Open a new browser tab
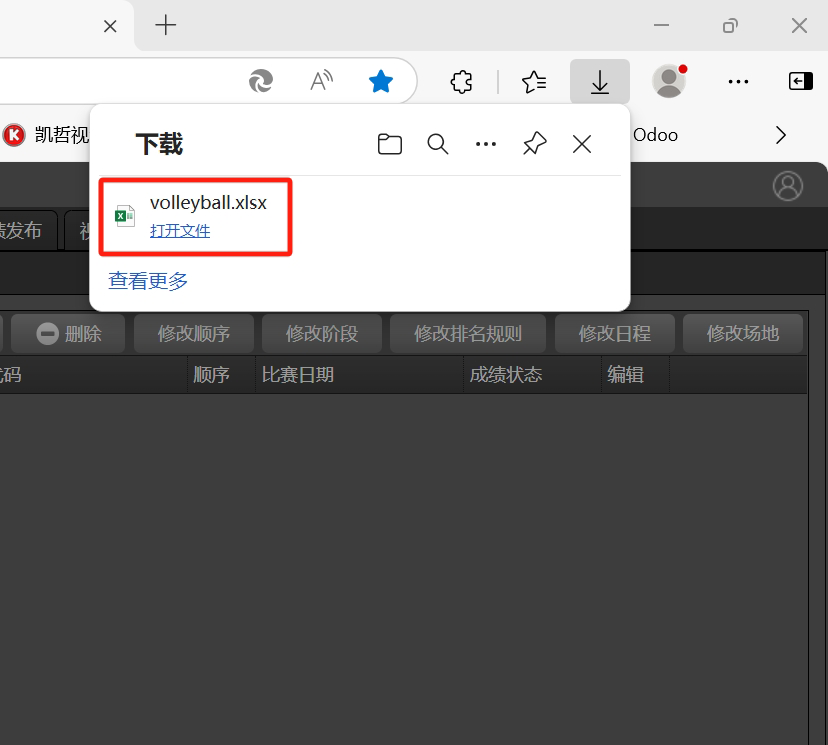 click(x=166, y=26)
